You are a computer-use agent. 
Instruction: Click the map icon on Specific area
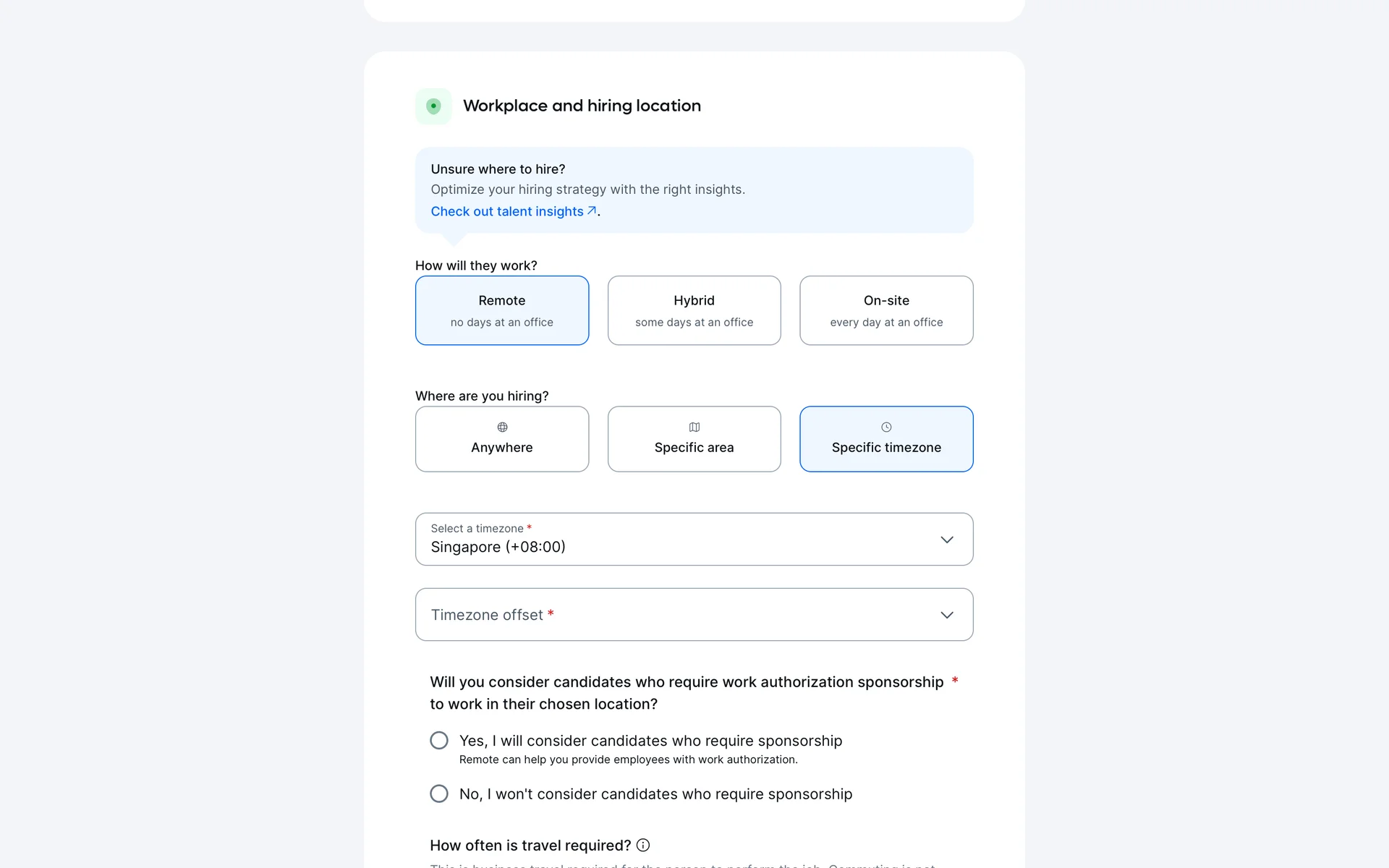694,427
